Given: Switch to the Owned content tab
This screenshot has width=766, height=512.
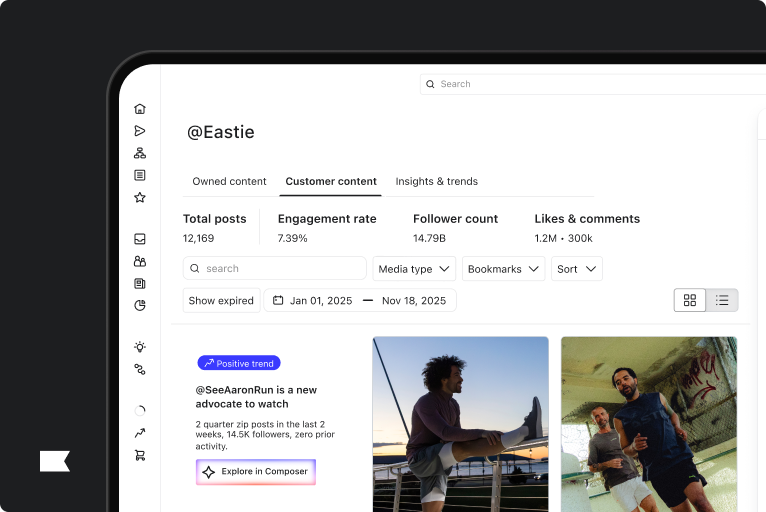Looking at the screenshot, I should pyautogui.click(x=229, y=181).
